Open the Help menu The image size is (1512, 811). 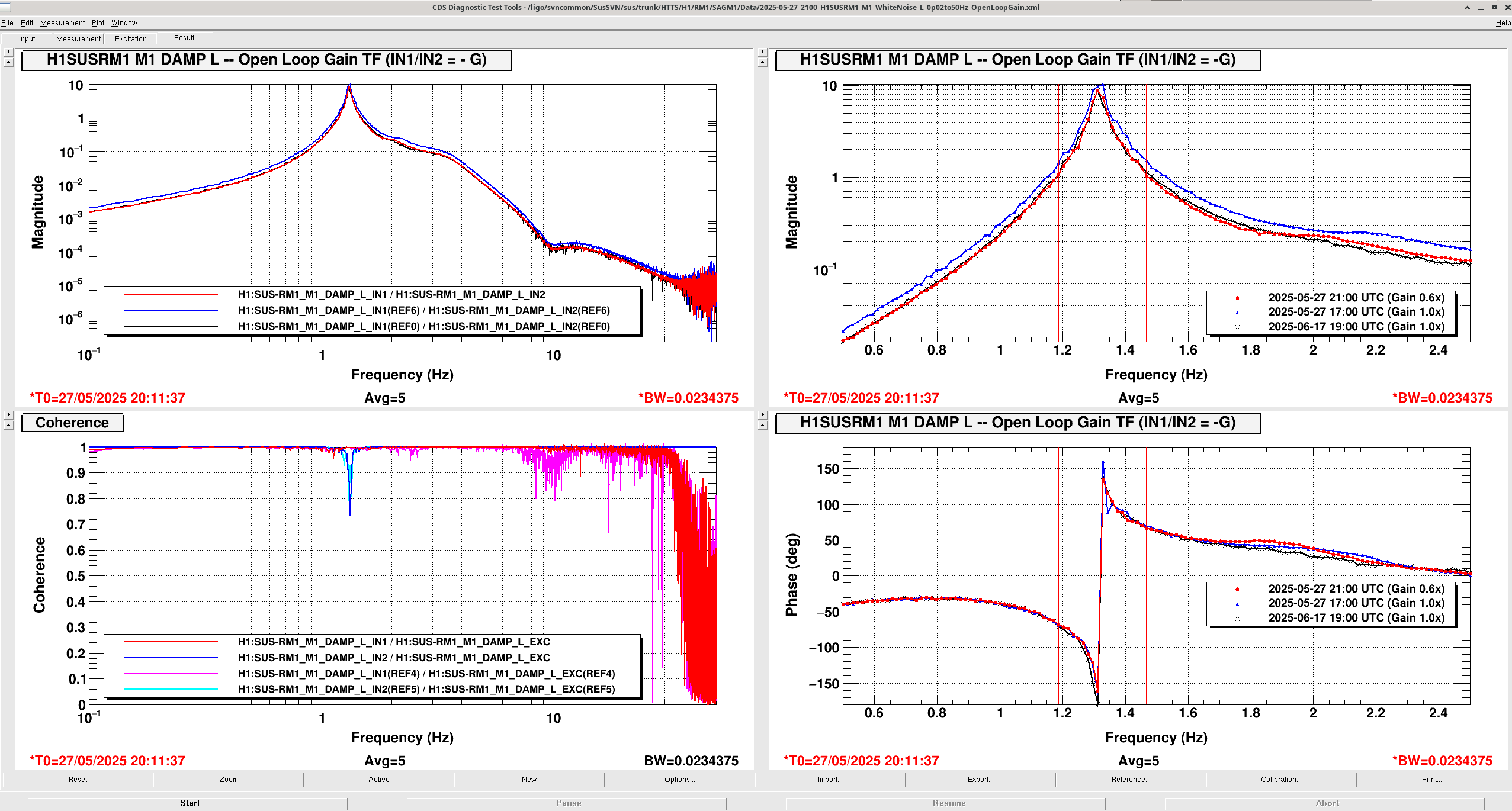point(1503,23)
